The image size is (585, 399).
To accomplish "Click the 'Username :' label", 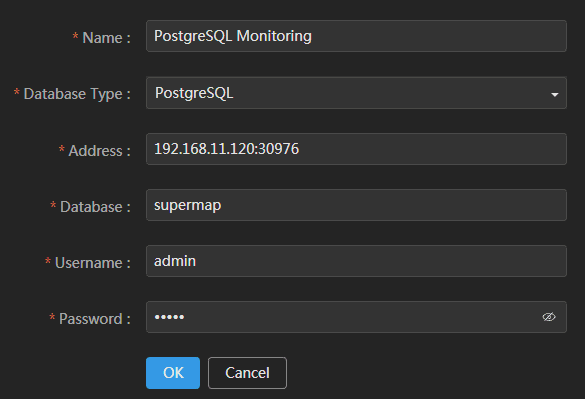I will (x=93, y=263).
